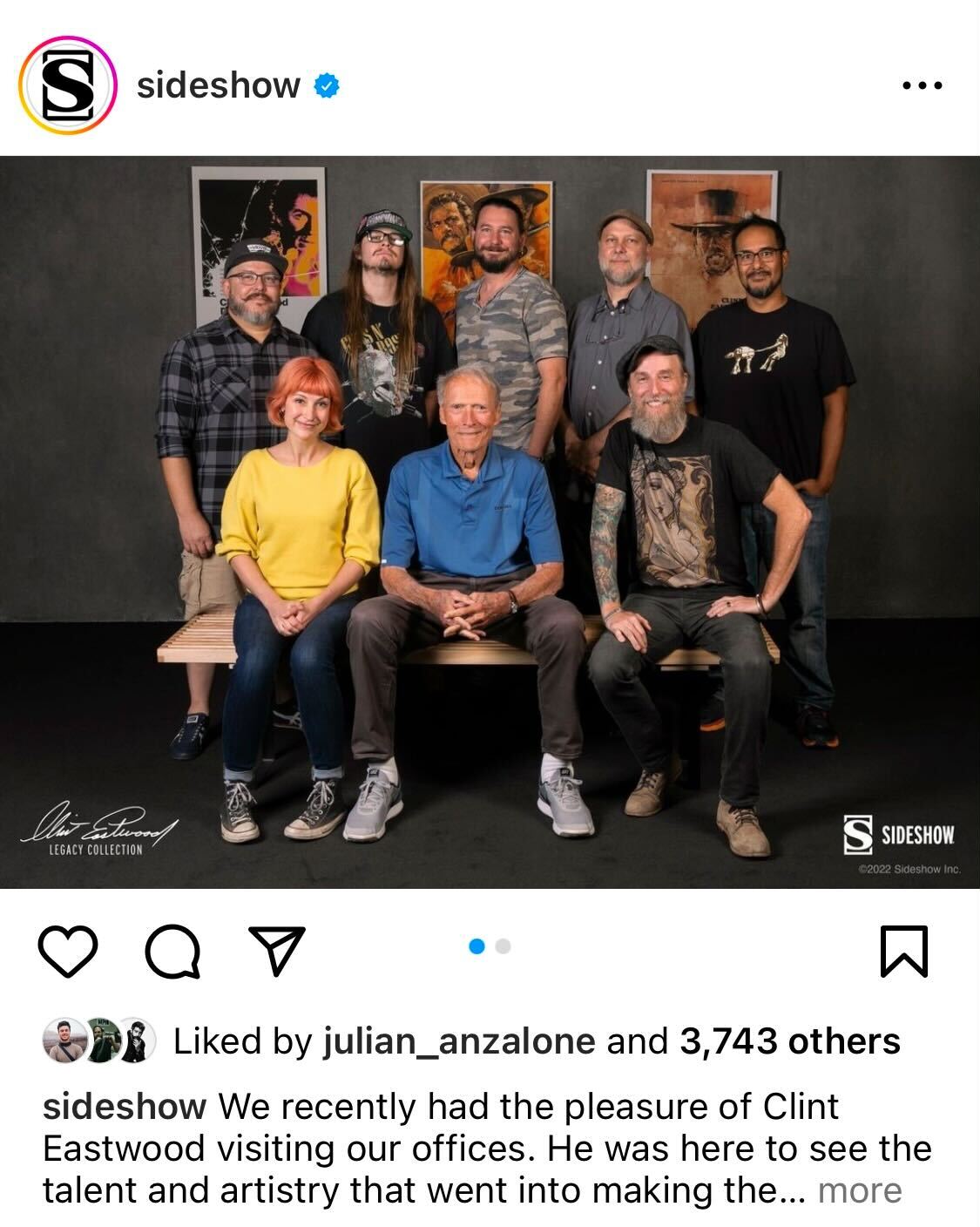Tap the group photo image
The height and width of the screenshot is (1227, 980).
pyautogui.click(x=490, y=522)
